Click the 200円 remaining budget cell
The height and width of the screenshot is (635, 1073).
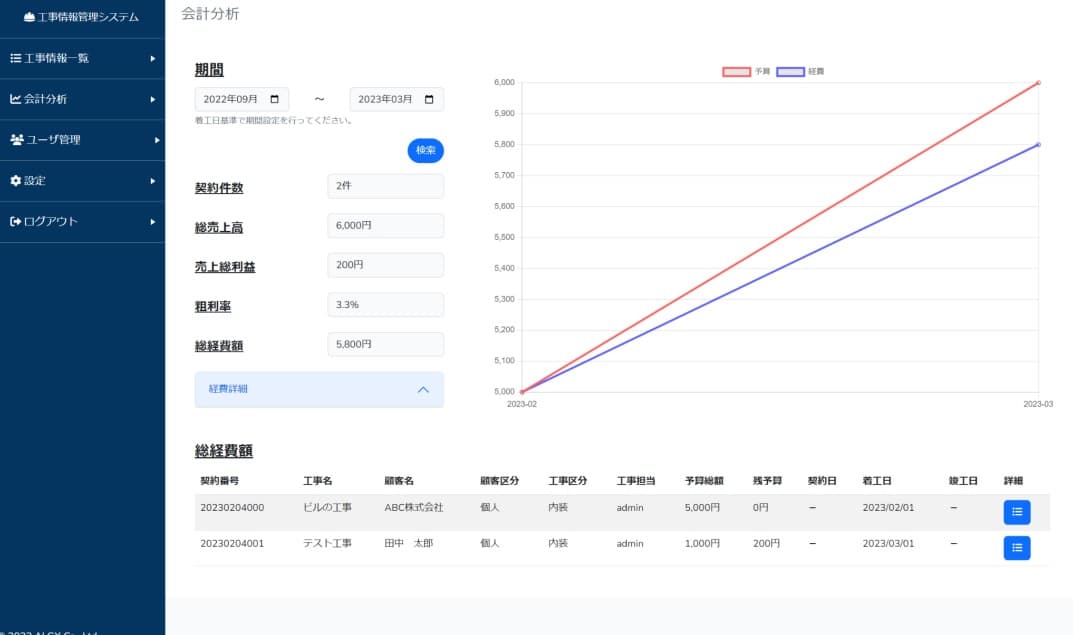(x=766, y=543)
